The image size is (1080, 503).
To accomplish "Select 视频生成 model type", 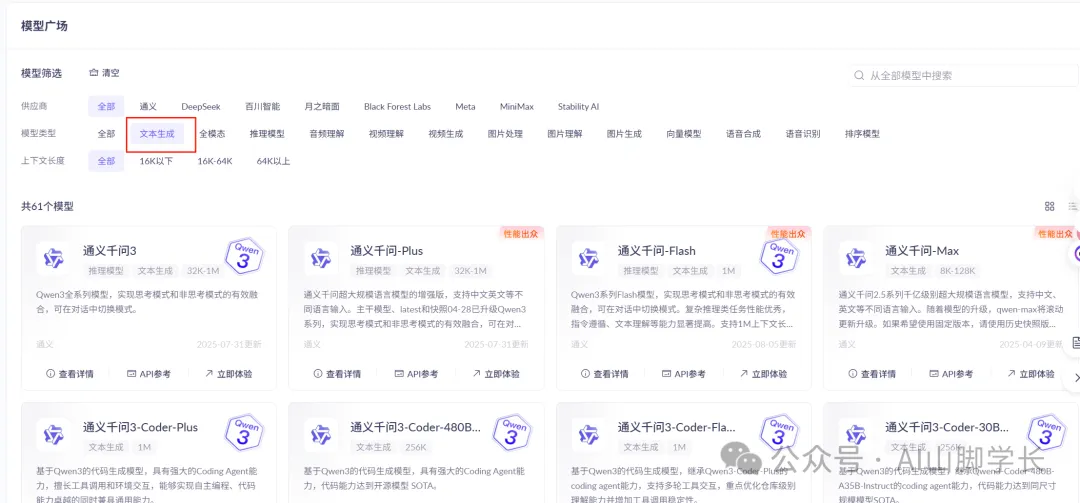I will (x=446, y=134).
